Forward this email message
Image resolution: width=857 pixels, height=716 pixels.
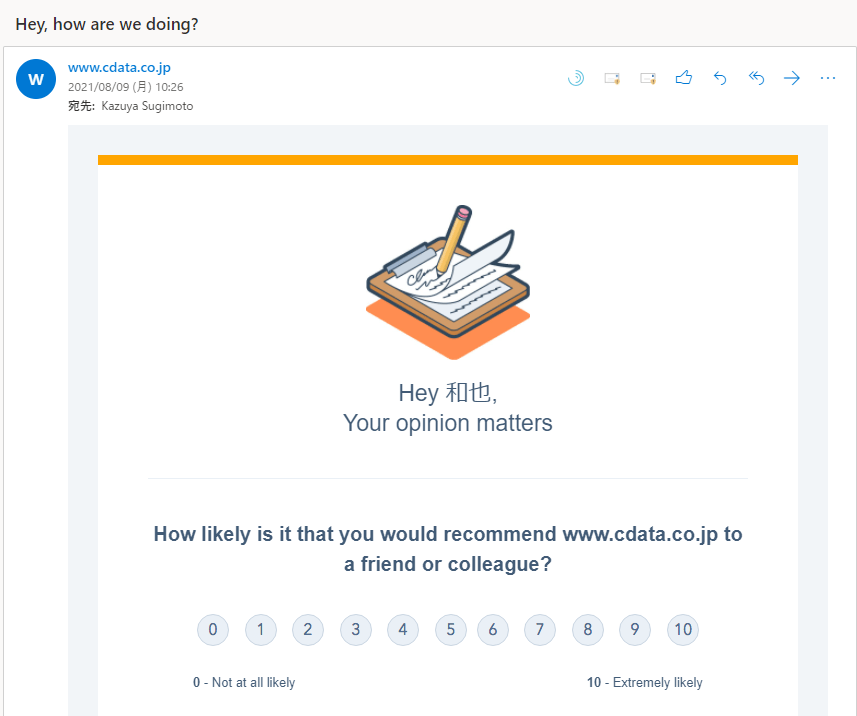792,78
